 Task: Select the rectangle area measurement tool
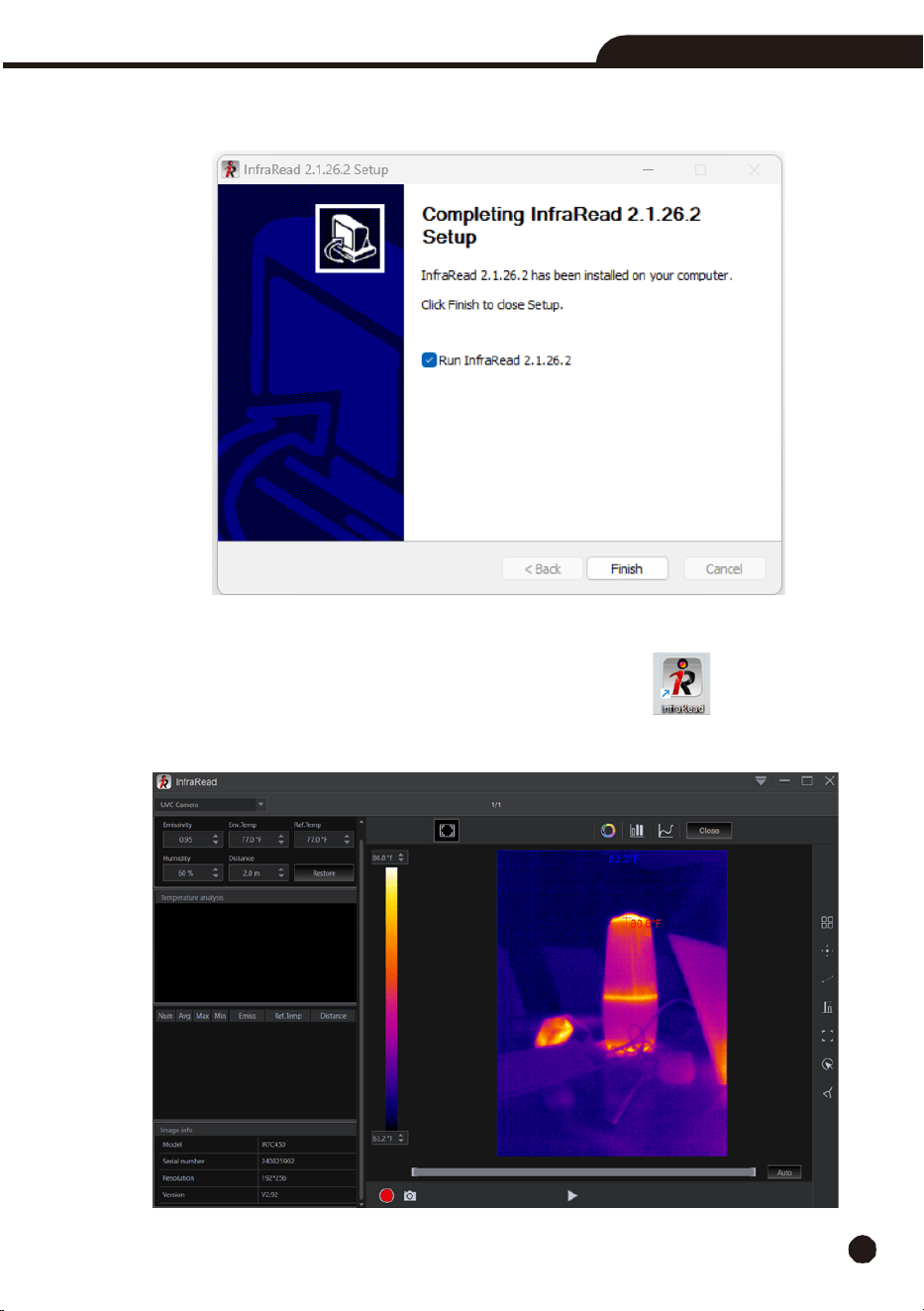coord(827,1036)
